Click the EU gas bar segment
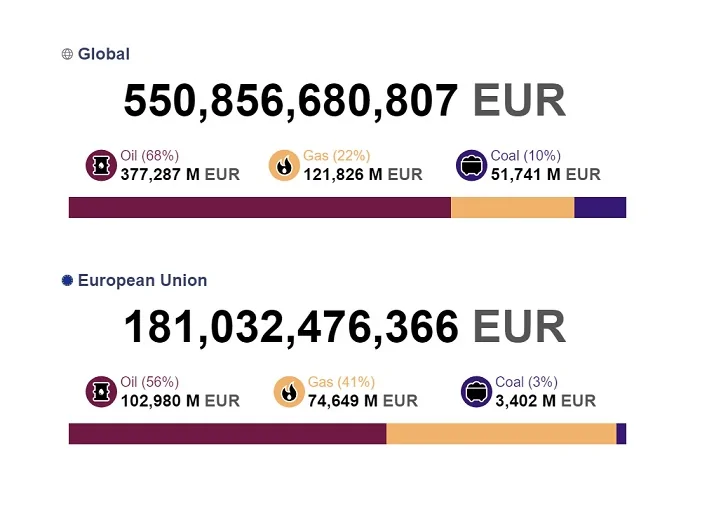 tap(501, 433)
